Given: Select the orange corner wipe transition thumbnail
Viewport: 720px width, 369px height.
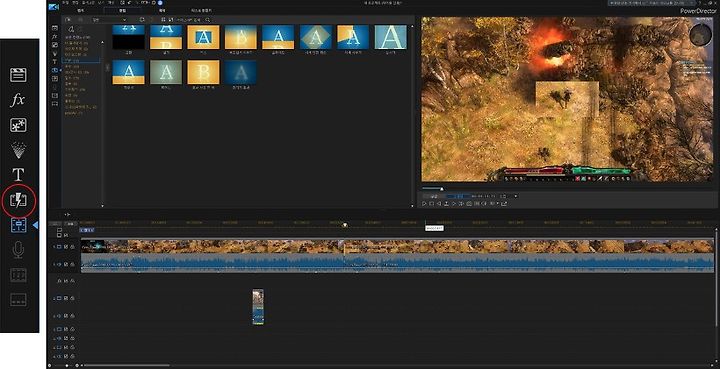Looking at the screenshot, I should coord(353,37).
